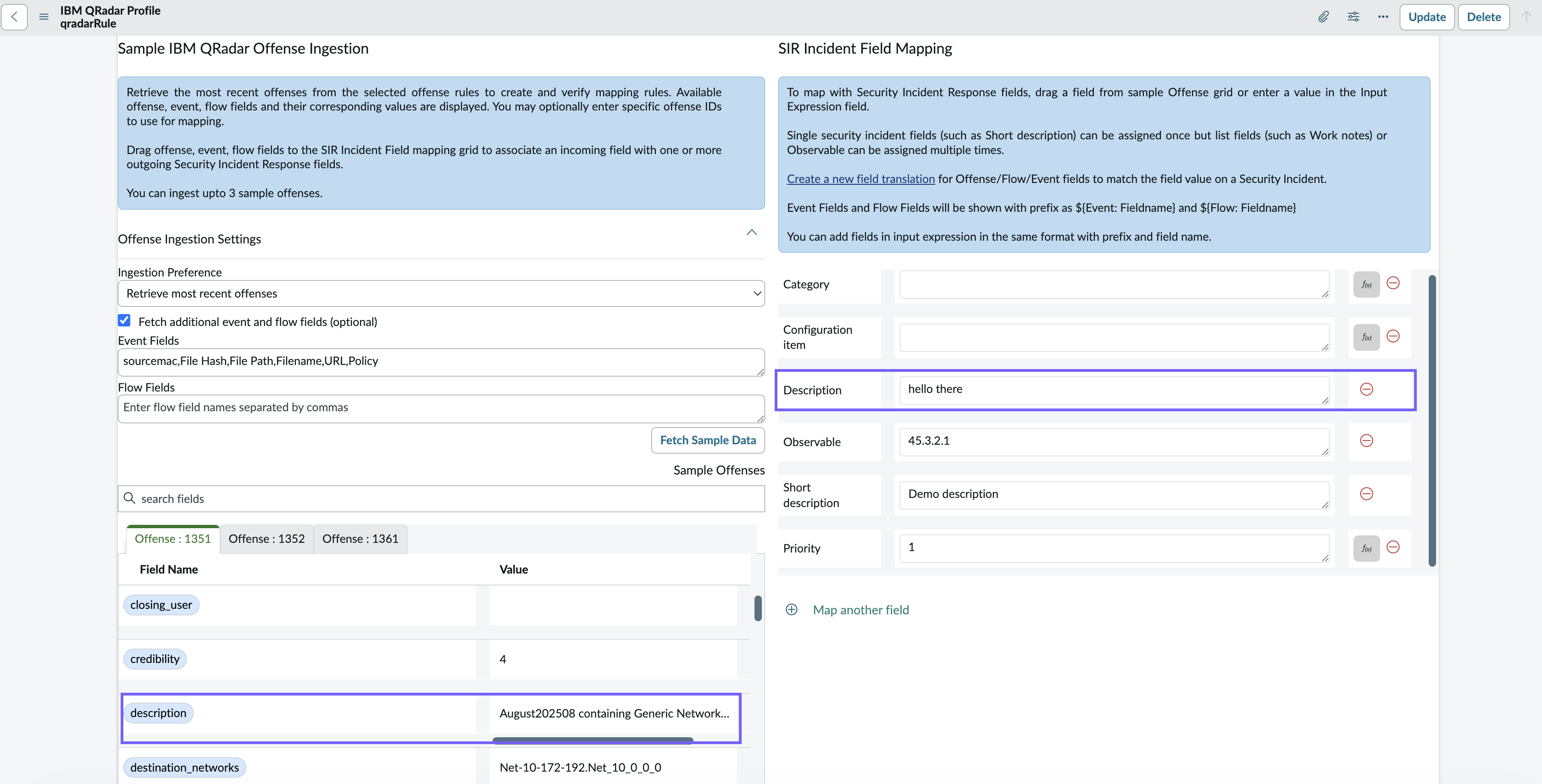Click the IBM QRadar Profile qradarRule title
Viewport: 1542px width, 784px height.
(x=110, y=17)
